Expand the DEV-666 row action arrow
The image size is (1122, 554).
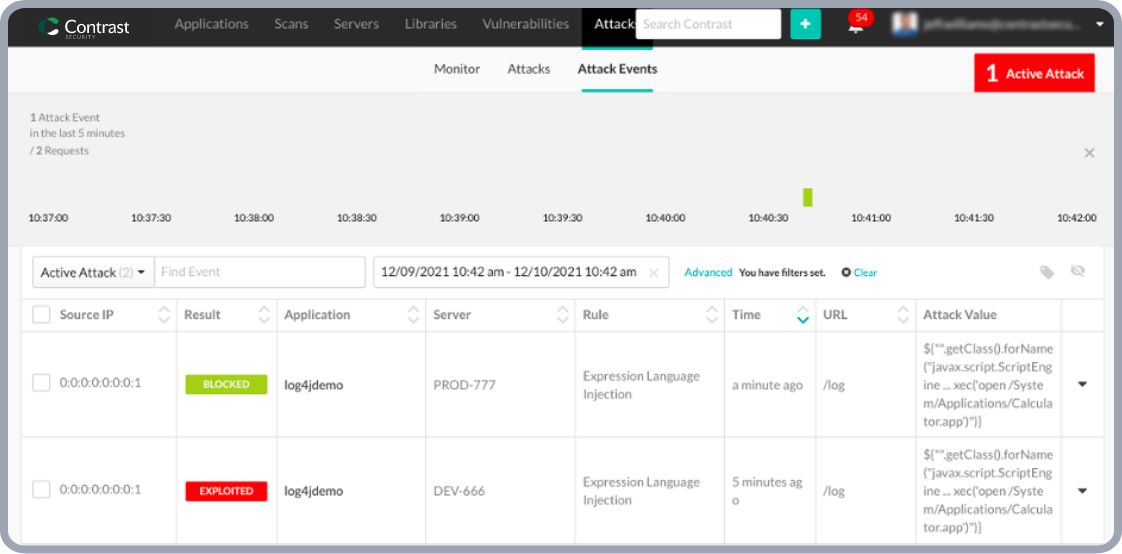click(x=1082, y=490)
